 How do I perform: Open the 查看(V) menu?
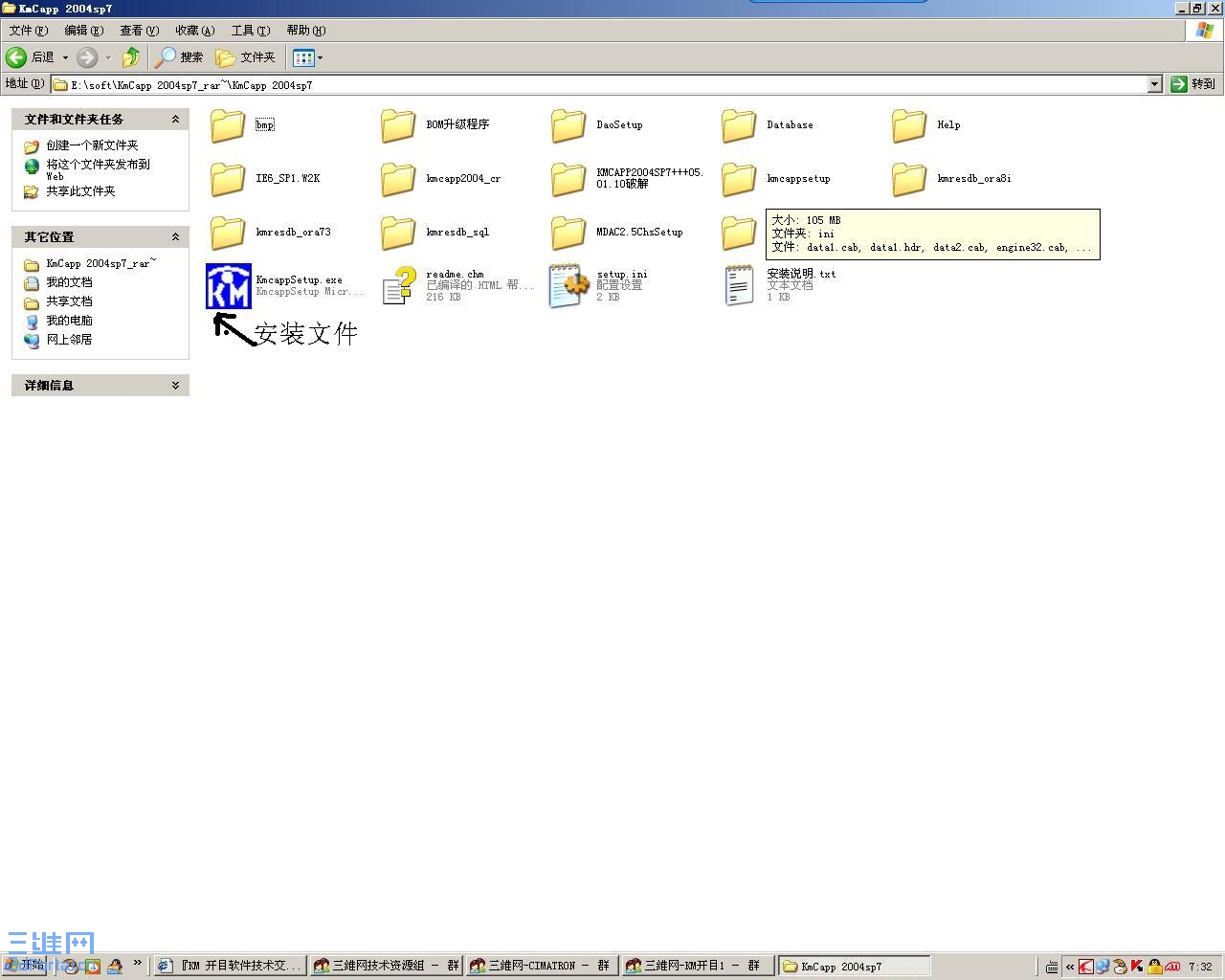139,31
